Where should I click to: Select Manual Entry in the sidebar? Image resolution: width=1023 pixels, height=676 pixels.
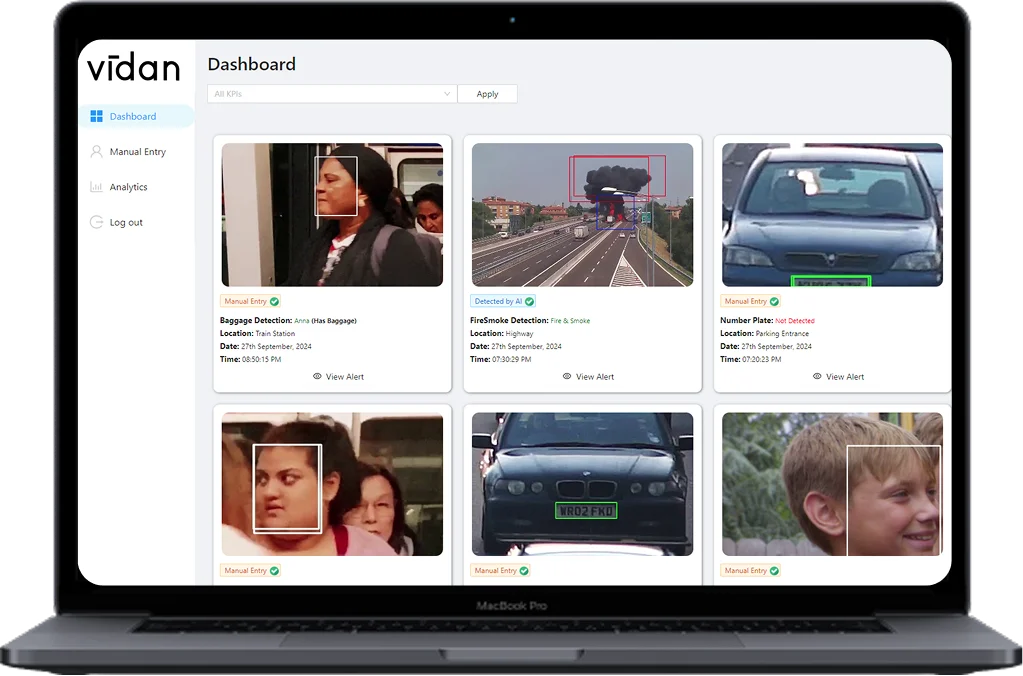pyautogui.click(x=137, y=152)
